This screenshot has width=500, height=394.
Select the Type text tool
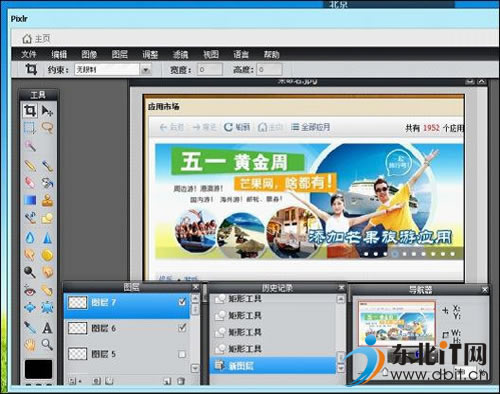point(47,328)
